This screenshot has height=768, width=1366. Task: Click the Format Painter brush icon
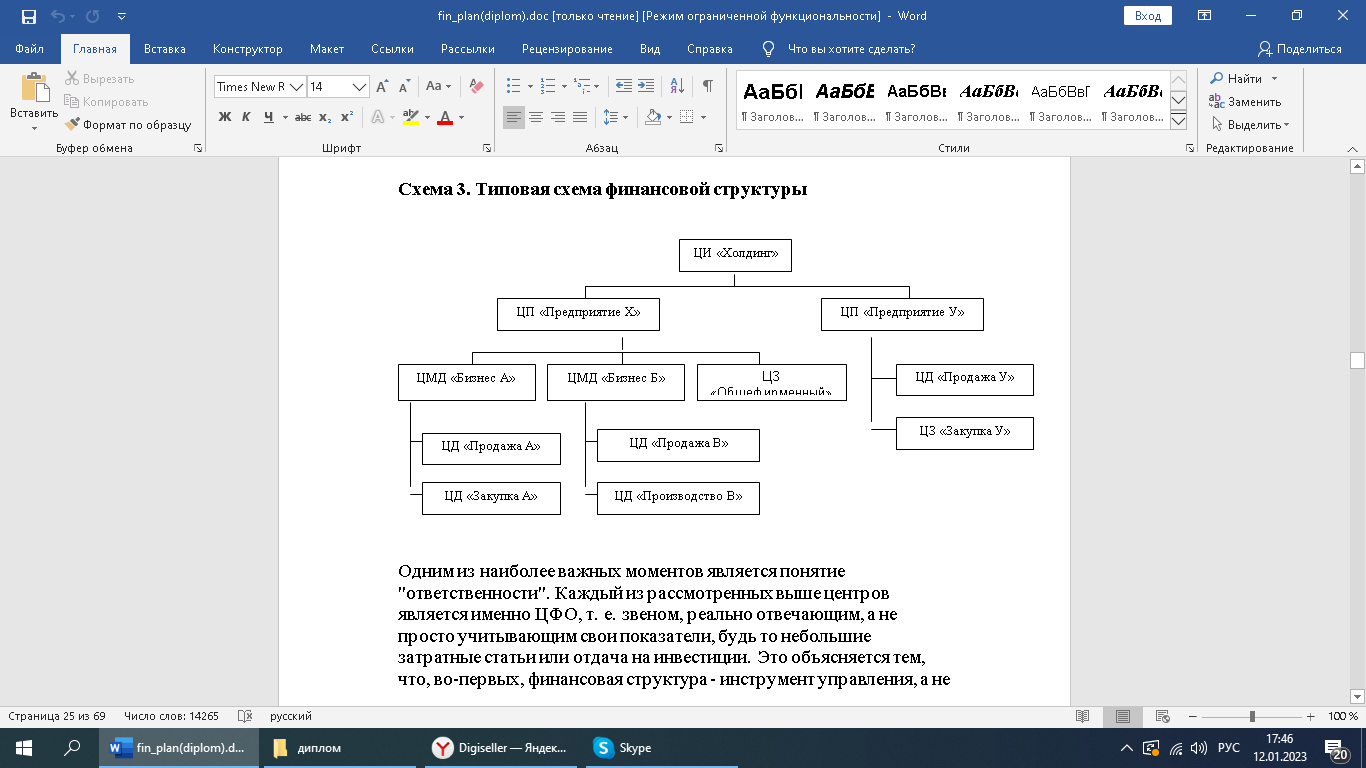coord(73,125)
